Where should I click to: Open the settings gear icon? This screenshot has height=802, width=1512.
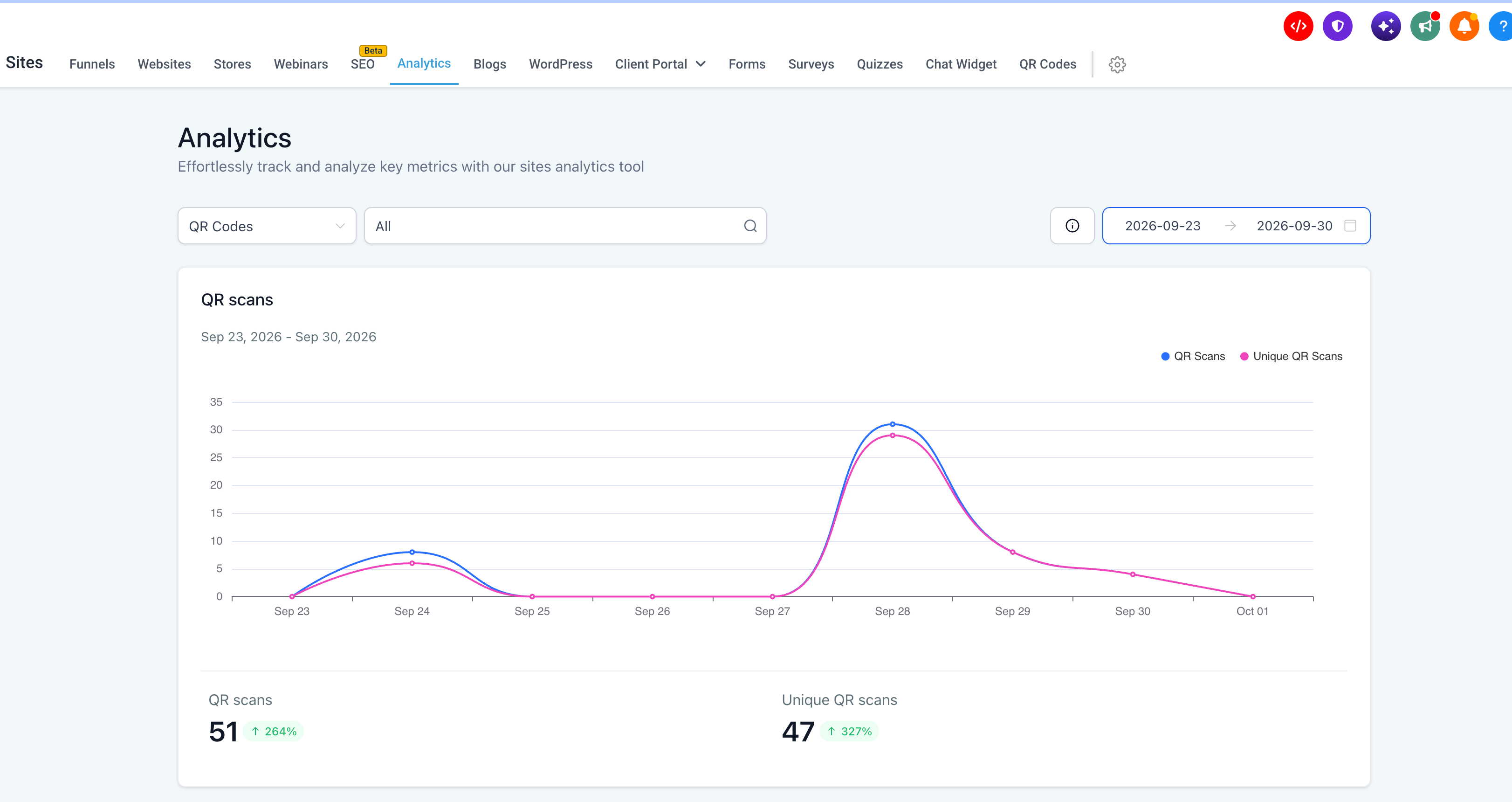(x=1117, y=64)
